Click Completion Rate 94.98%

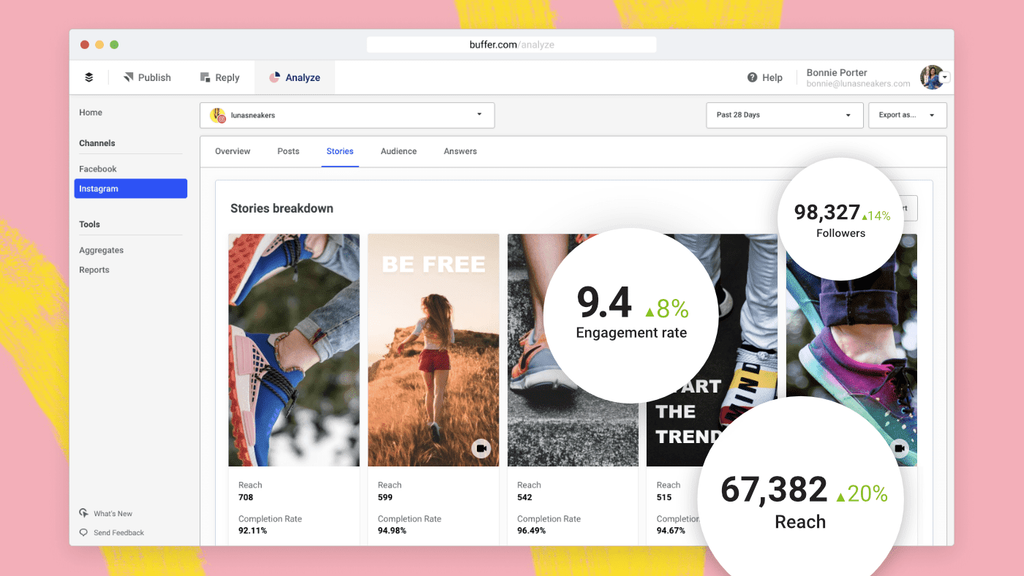point(392,530)
